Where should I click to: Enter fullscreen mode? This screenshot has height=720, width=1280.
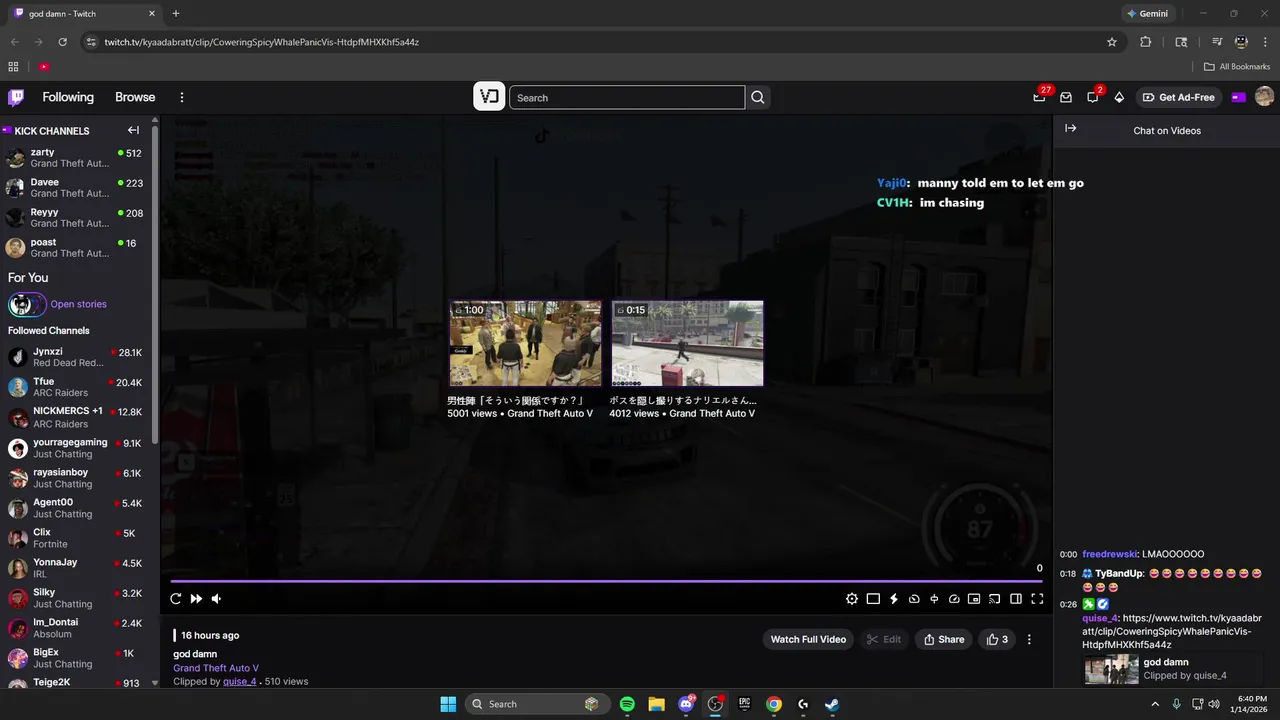pos(1037,599)
